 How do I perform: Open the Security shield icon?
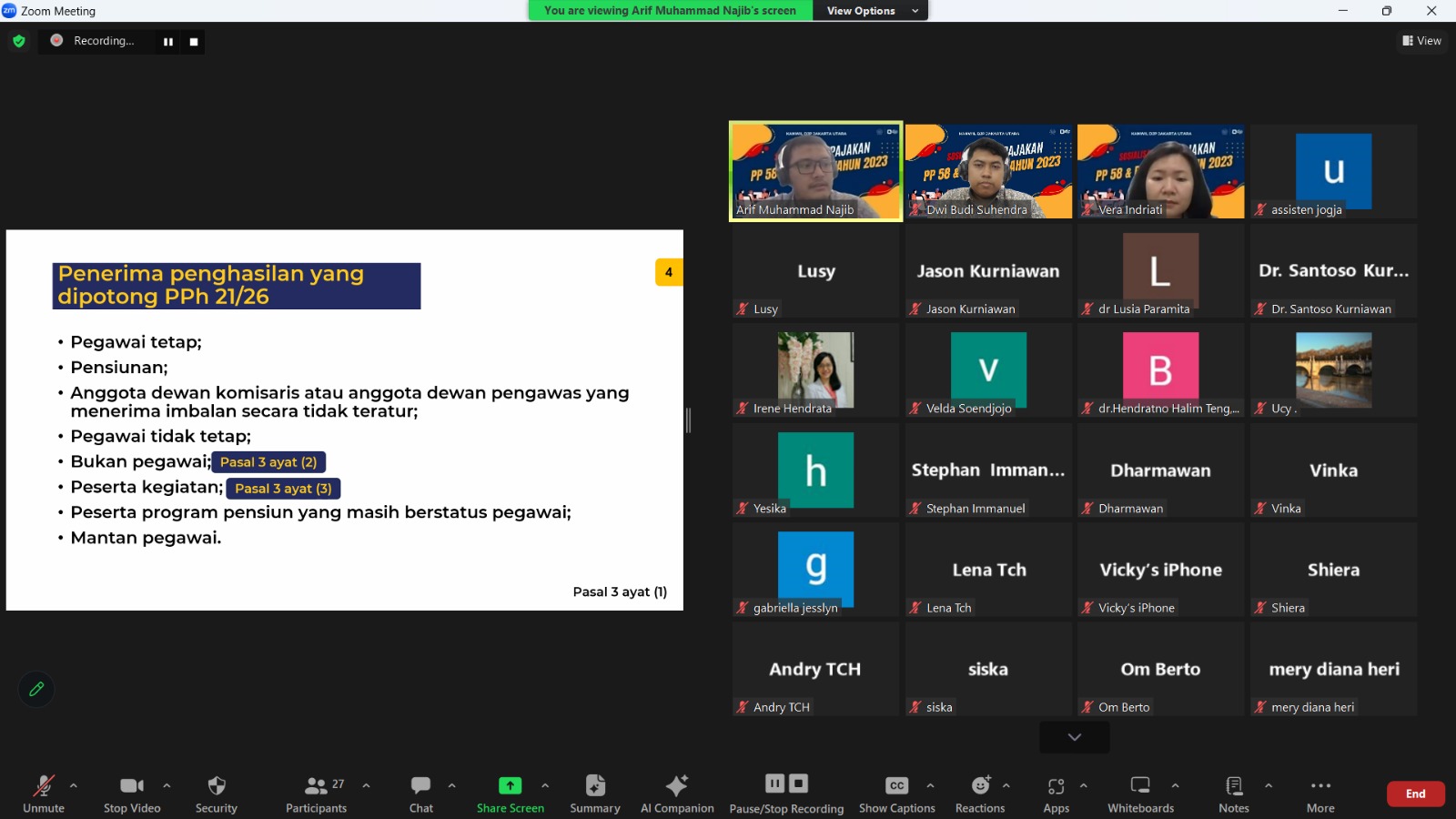click(216, 786)
